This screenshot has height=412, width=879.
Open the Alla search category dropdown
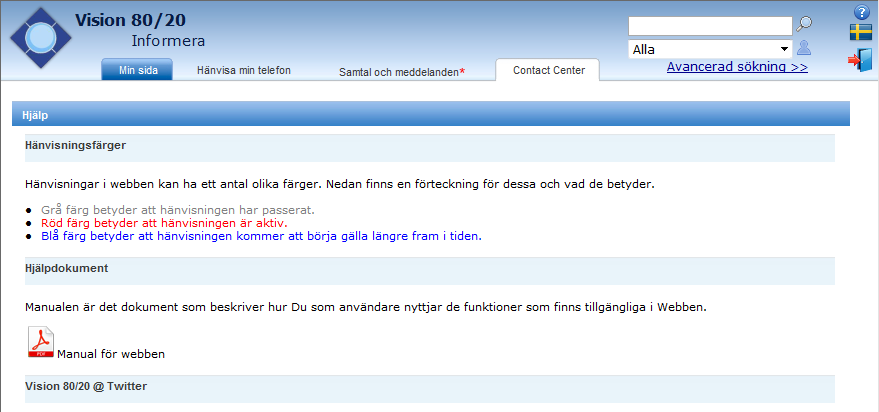click(x=710, y=49)
